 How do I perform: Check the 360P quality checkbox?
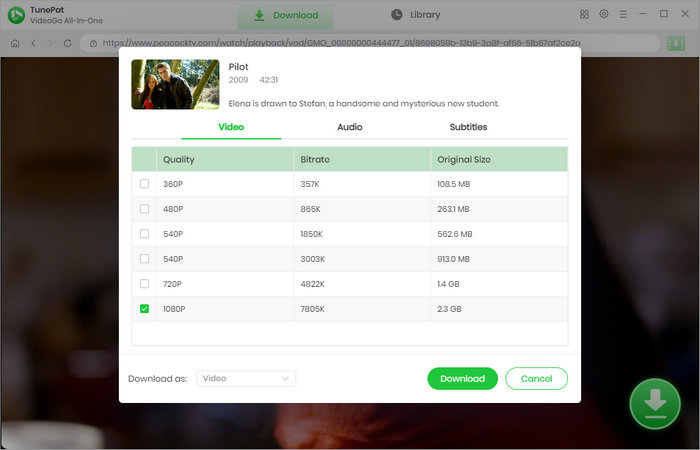(x=144, y=183)
